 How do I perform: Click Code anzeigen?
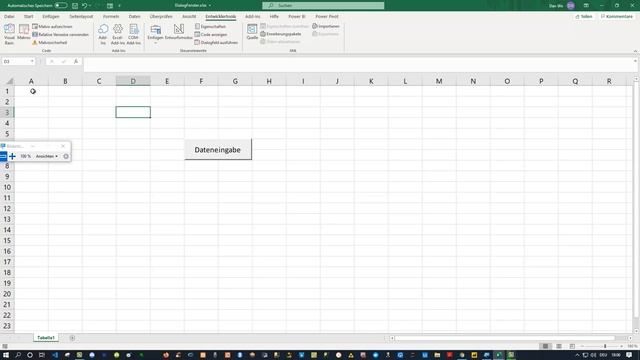coord(211,34)
